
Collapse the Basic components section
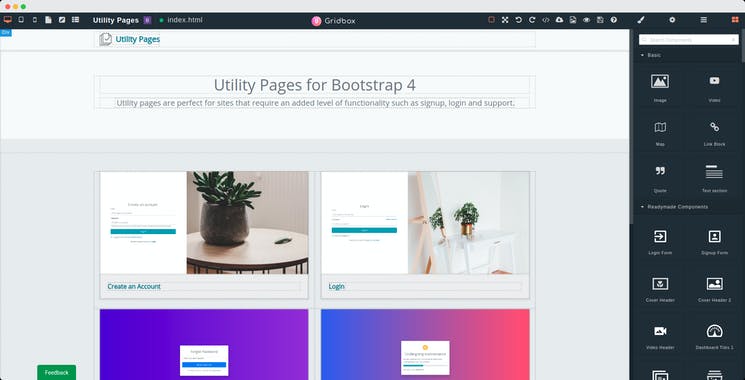[651, 55]
